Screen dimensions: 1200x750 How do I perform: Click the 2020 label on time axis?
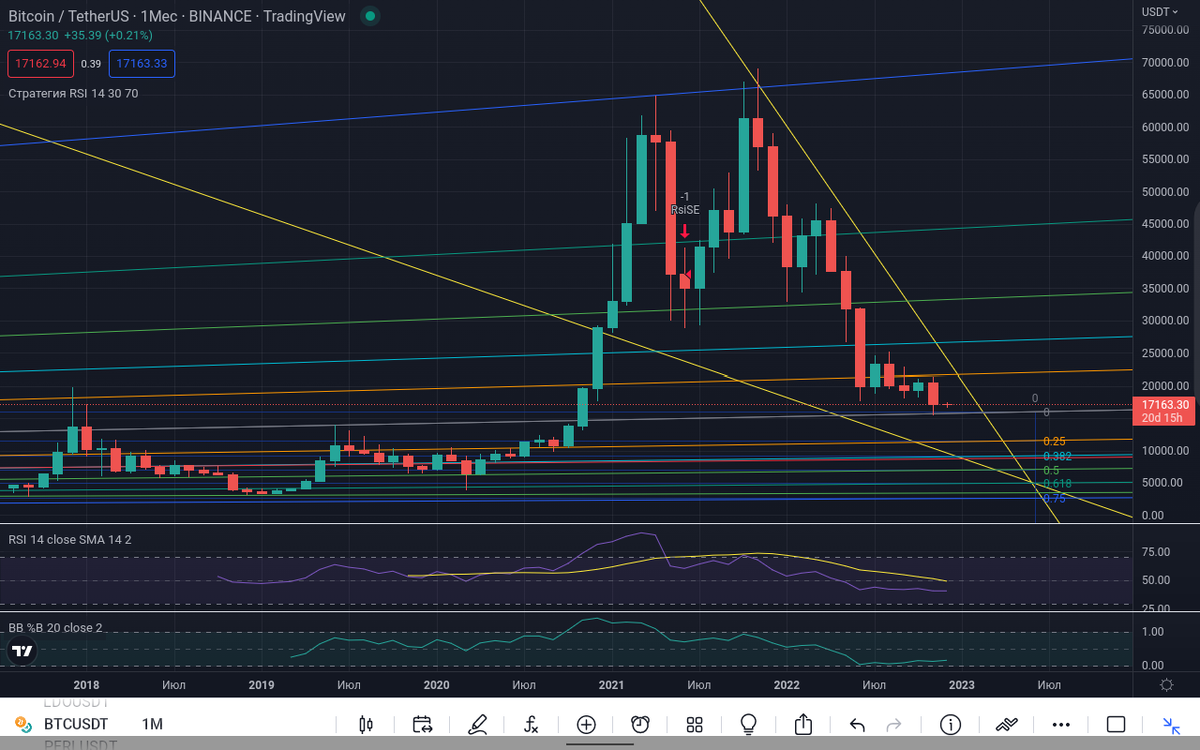click(x=436, y=685)
